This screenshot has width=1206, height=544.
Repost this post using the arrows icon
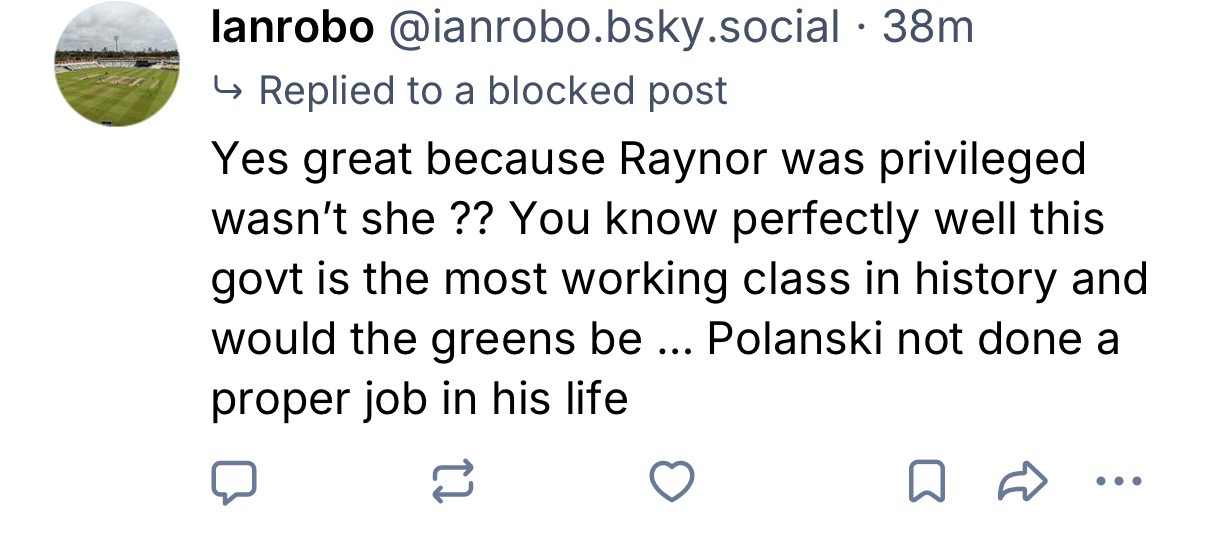(452, 484)
